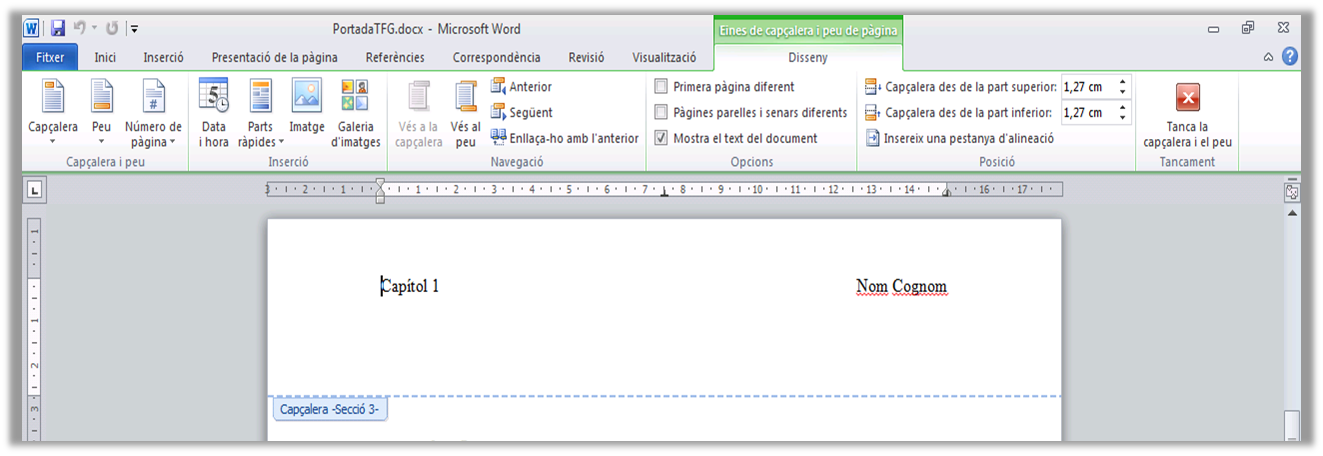Image resolution: width=1323 pixels, height=456 pixels.
Task: Increase Capçalera des de la part superior value
Action: [x=1123, y=83]
